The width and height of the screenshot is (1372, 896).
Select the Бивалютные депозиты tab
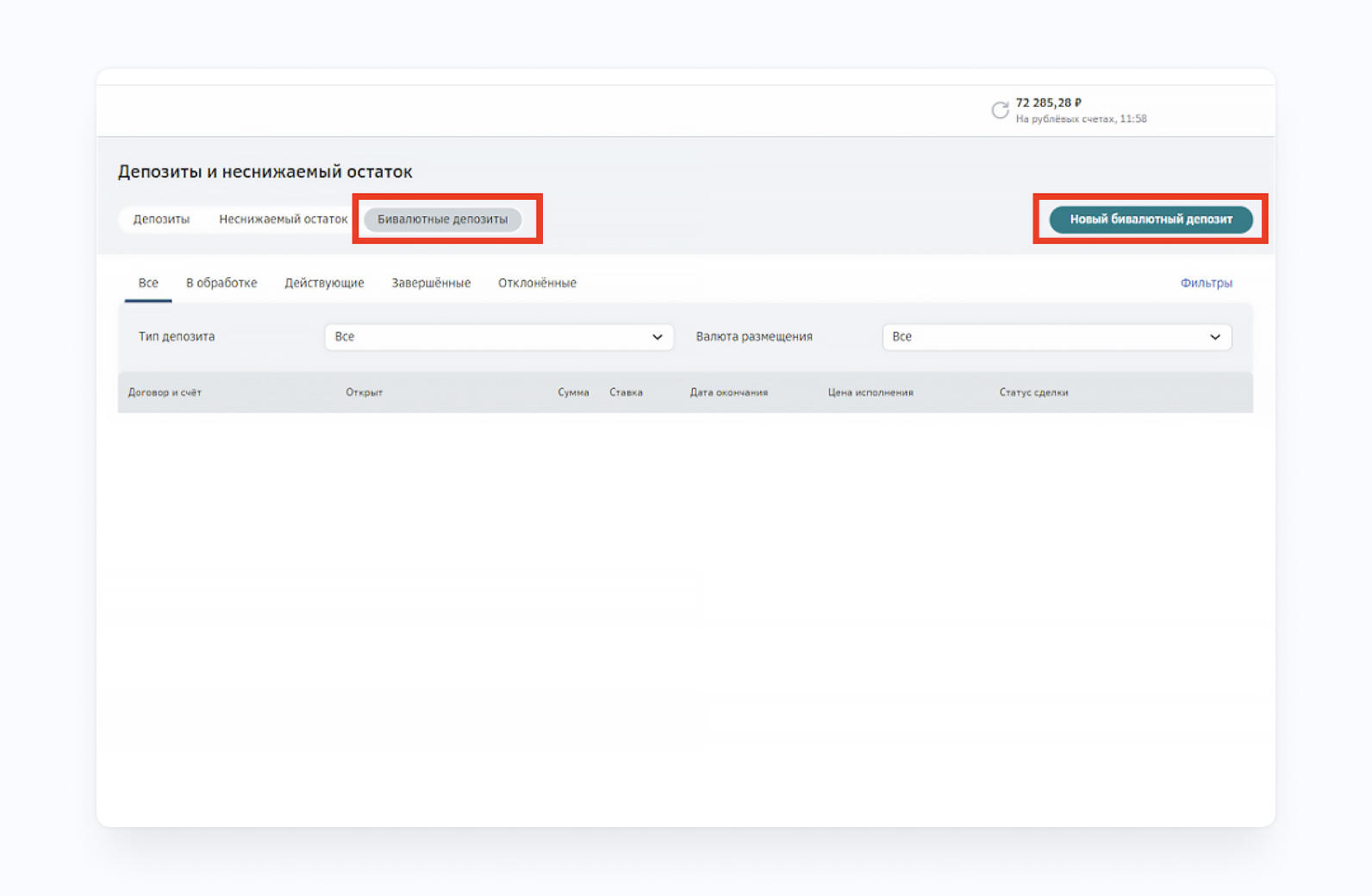[x=443, y=220]
